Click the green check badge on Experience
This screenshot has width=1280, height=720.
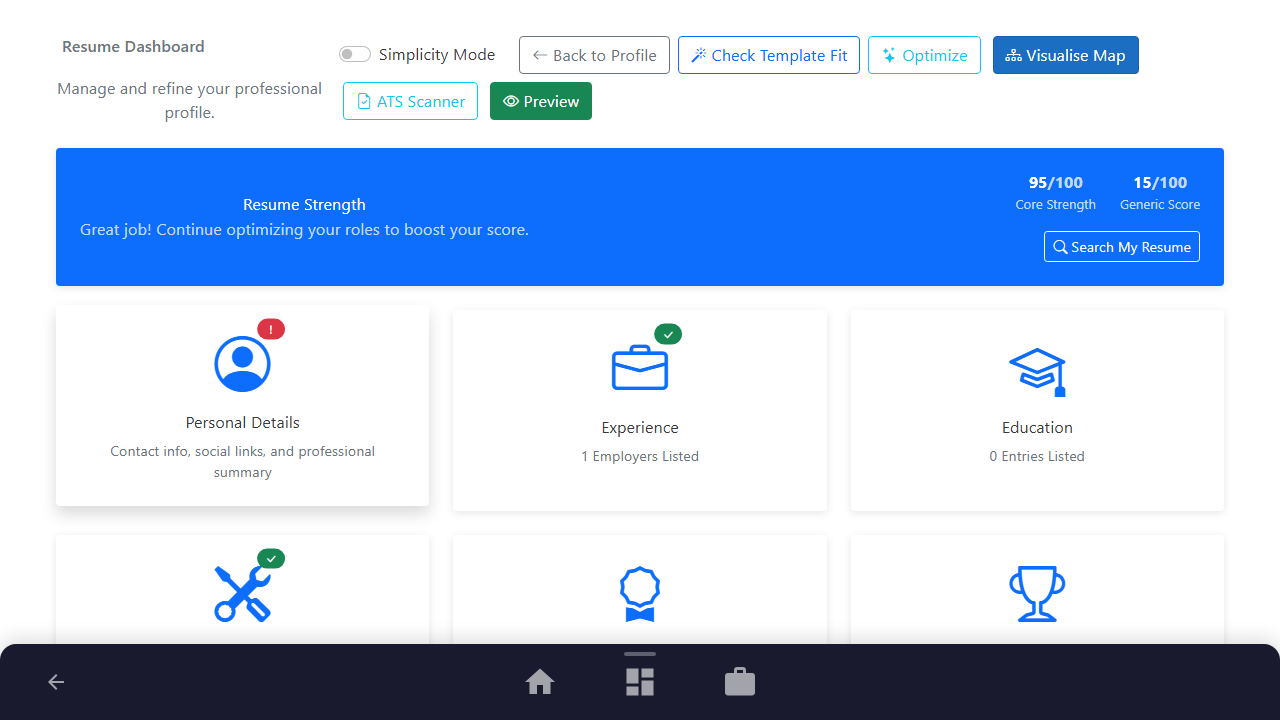668,334
